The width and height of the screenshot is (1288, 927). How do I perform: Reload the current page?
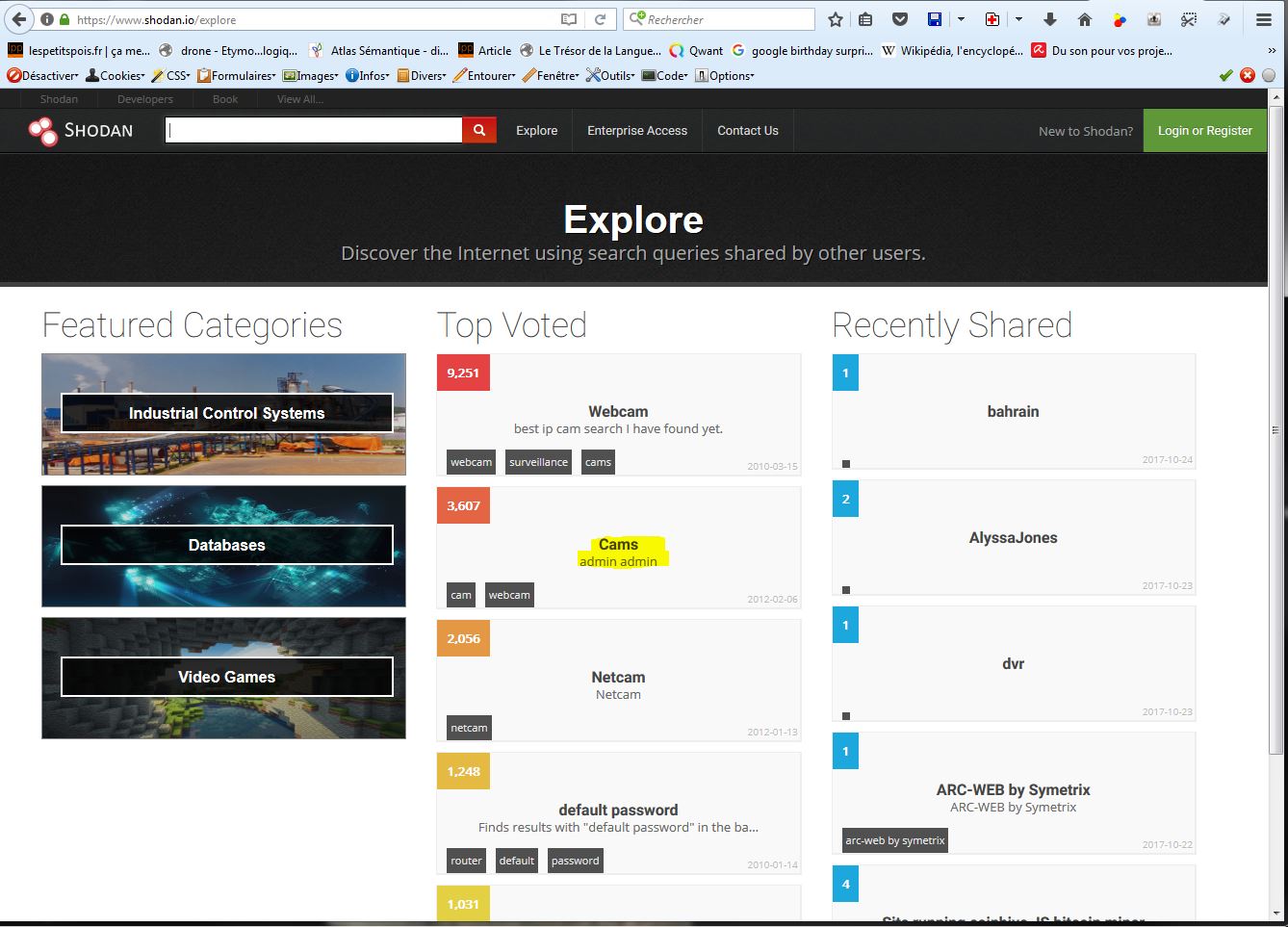(600, 19)
